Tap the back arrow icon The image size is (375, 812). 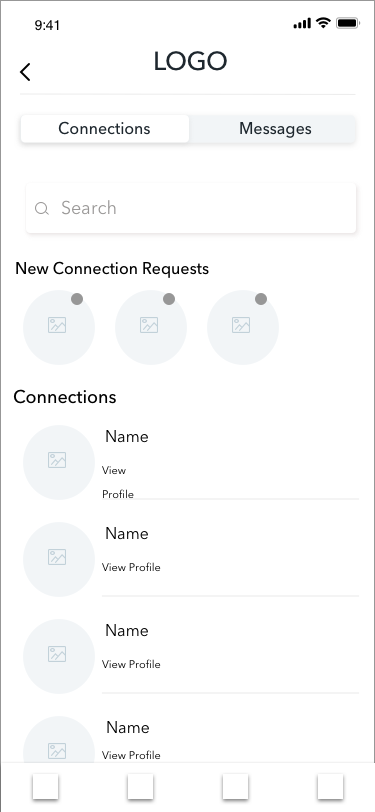(x=25, y=72)
